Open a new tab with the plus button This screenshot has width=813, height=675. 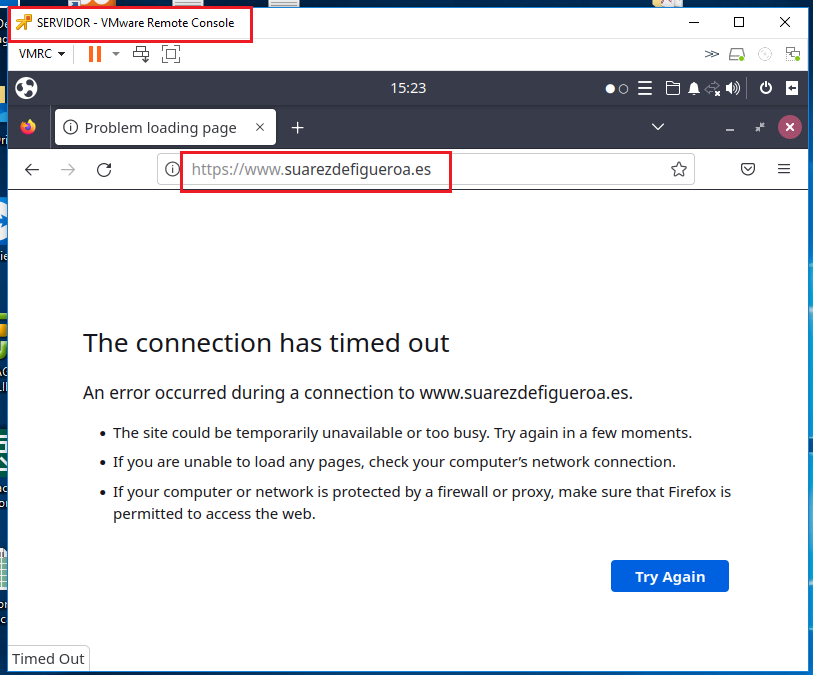[x=297, y=127]
